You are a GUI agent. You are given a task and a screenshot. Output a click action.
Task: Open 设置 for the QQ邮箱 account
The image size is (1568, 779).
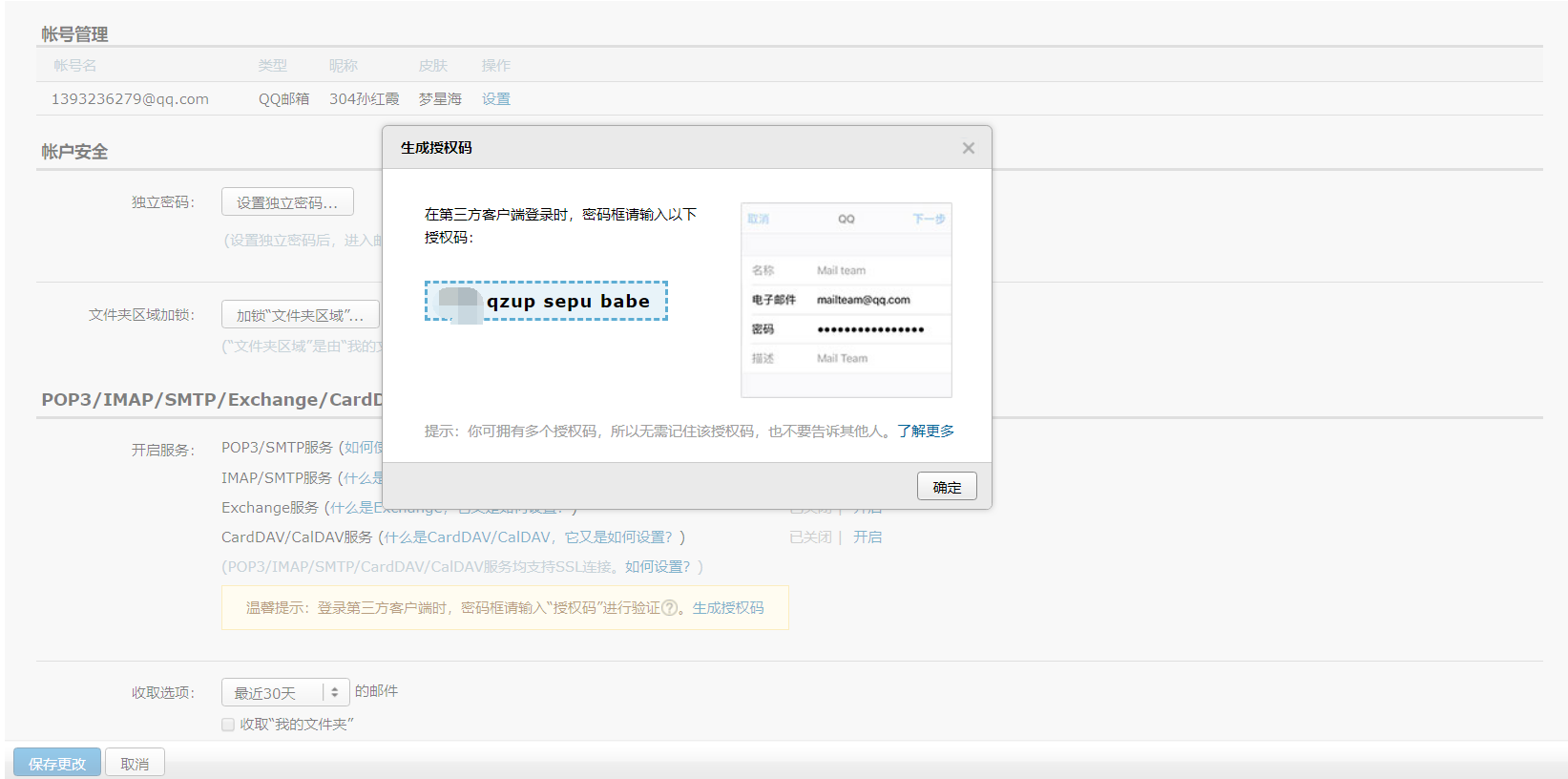coord(495,99)
